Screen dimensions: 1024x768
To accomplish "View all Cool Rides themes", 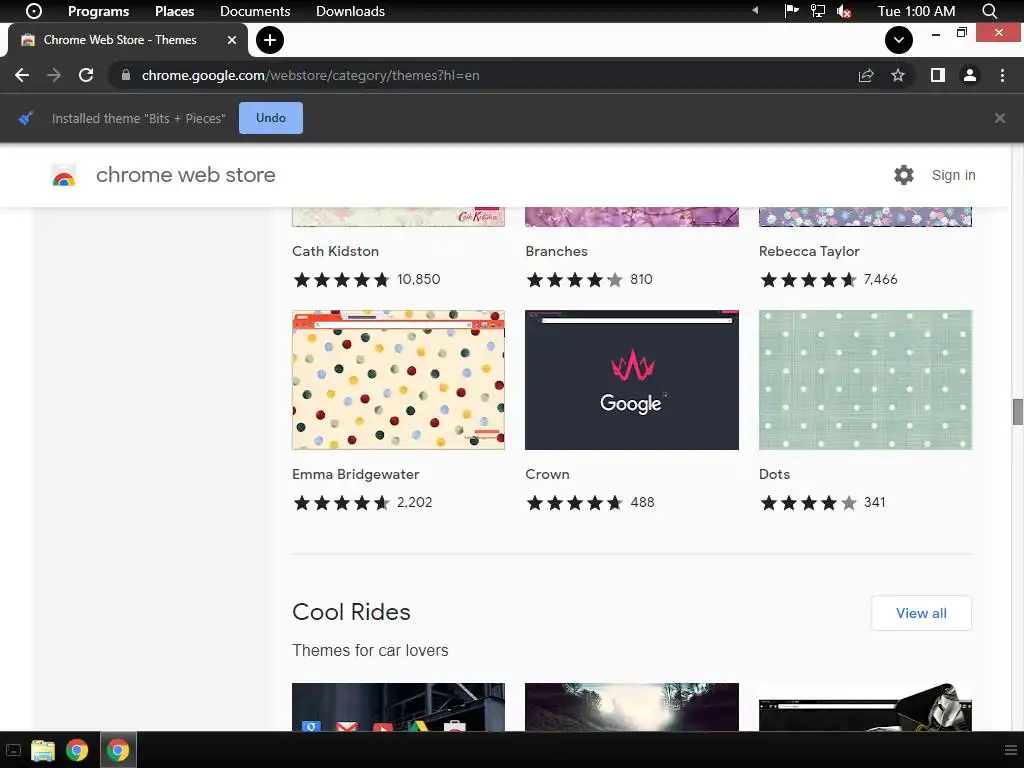I will click(921, 613).
